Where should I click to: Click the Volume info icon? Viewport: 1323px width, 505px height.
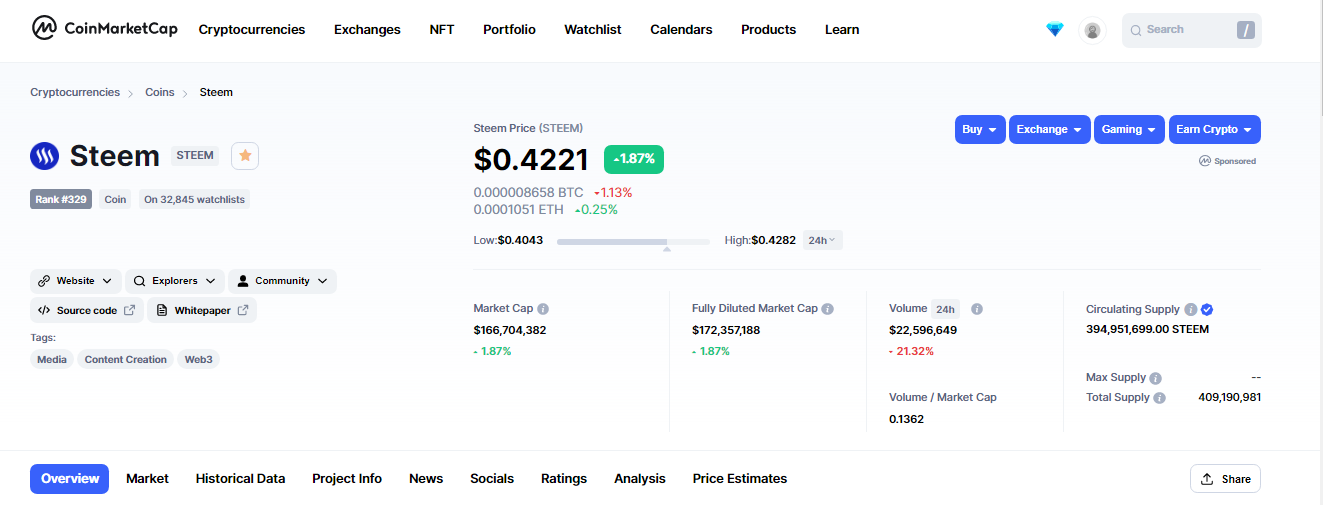click(x=977, y=309)
